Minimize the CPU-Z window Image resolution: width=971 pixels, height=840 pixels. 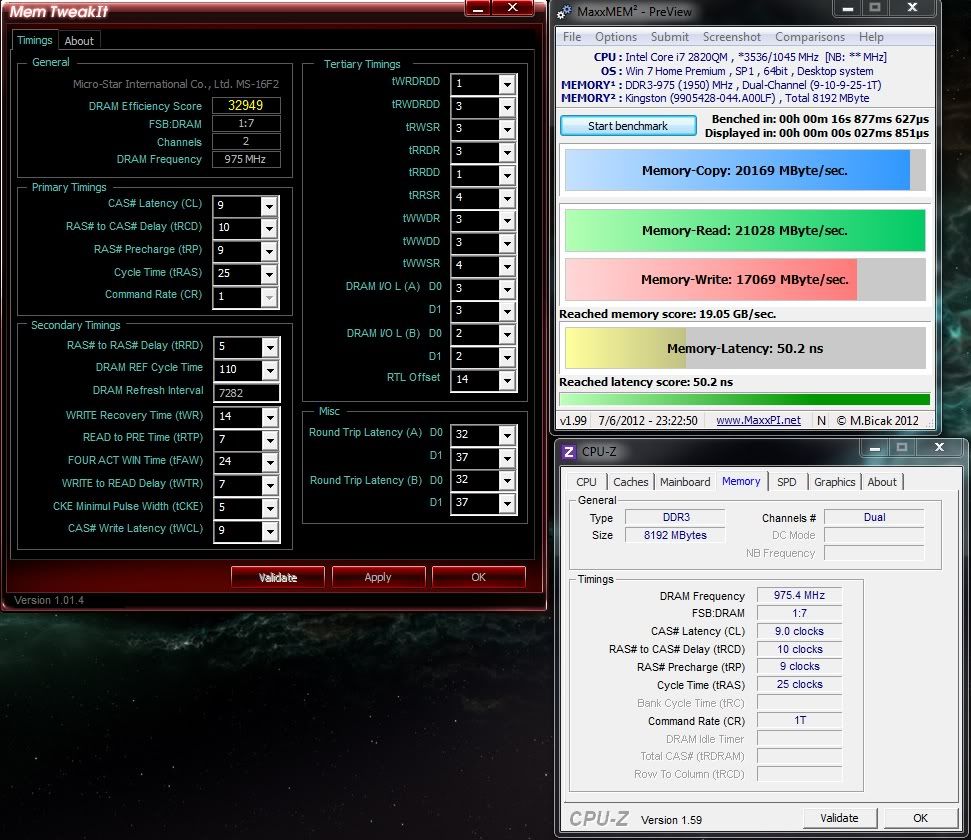(x=874, y=447)
